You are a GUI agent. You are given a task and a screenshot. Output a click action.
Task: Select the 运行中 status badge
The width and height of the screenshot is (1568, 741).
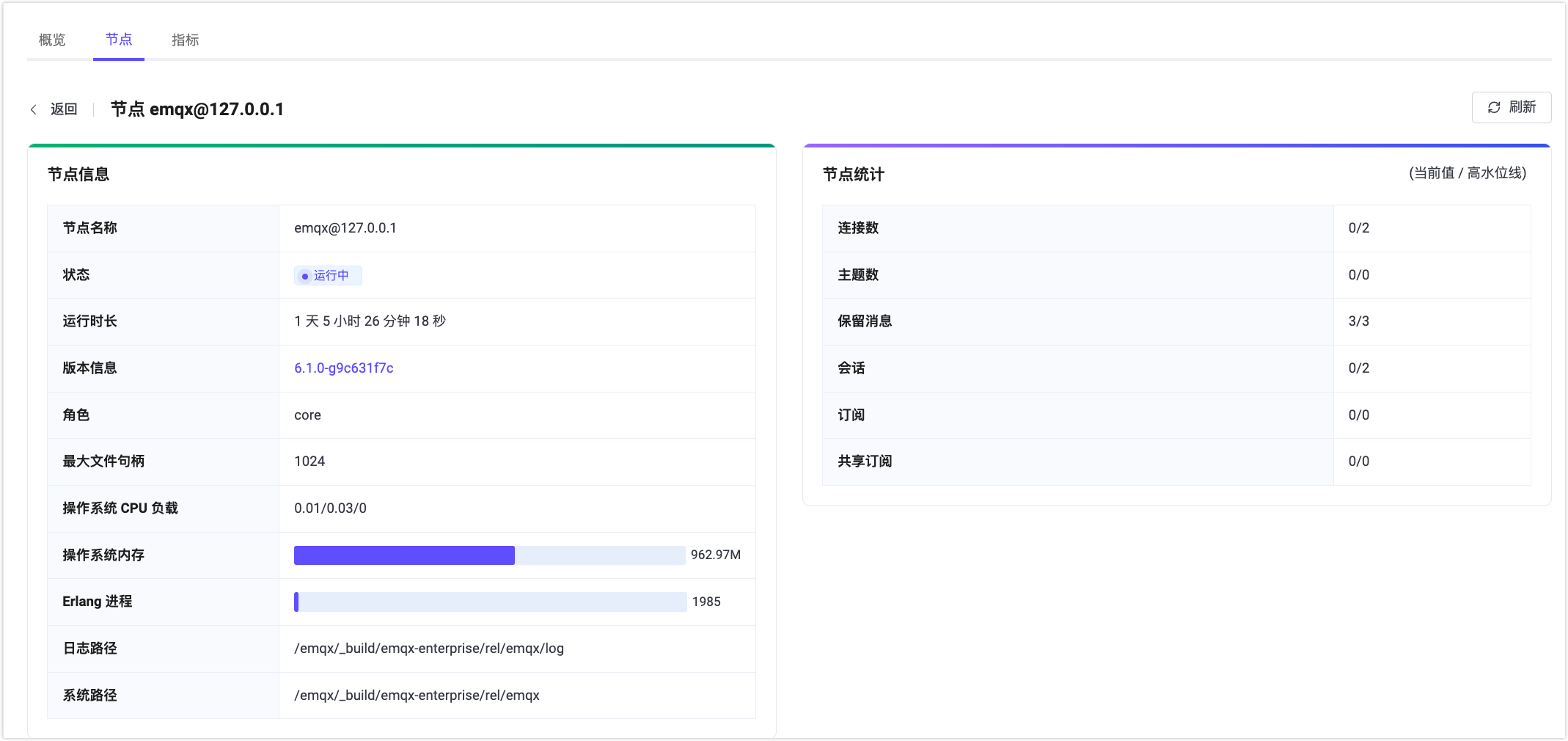pos(328,275)
